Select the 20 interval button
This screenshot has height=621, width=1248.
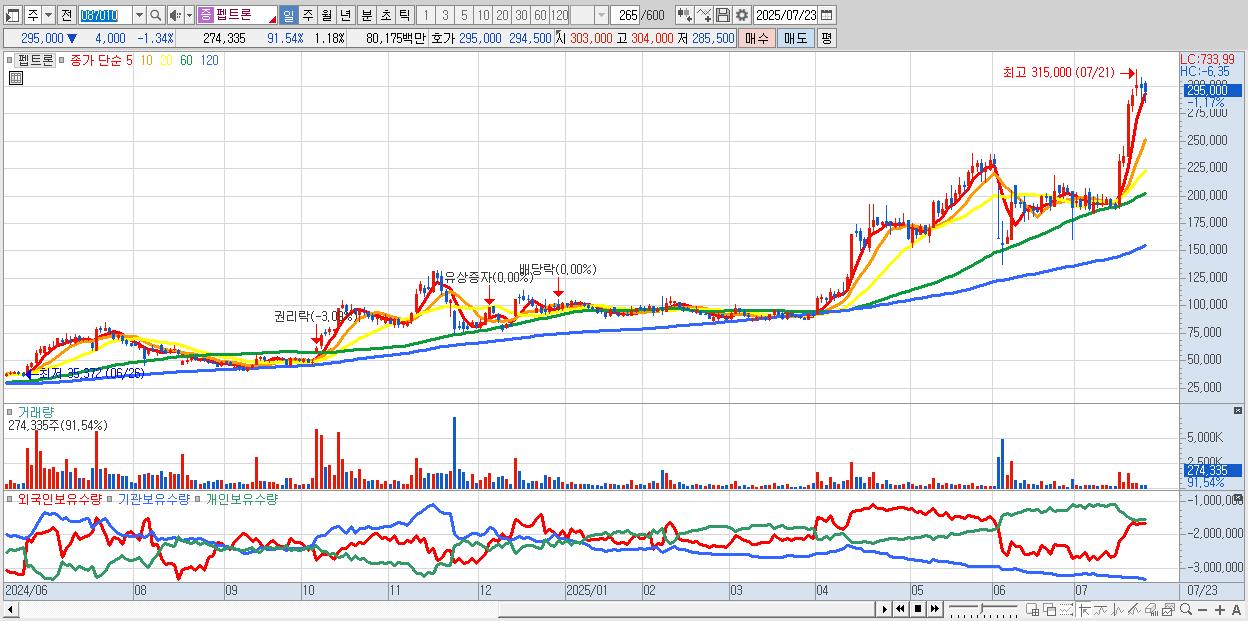point(502,15)
